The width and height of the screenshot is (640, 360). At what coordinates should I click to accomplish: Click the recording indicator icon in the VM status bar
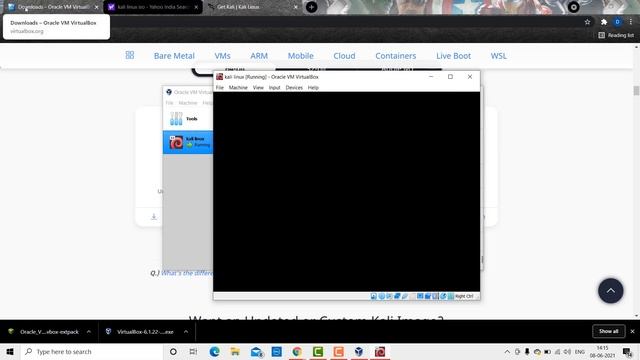[428, 296]
